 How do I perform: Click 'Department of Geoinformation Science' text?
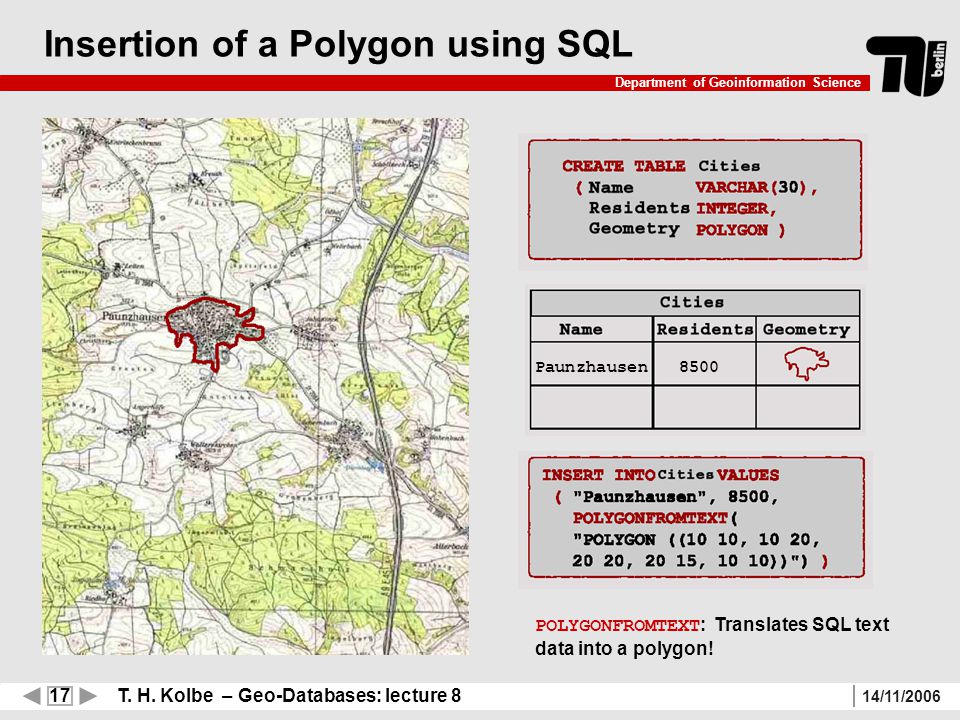pyautogui.click(x=738, y=83)
